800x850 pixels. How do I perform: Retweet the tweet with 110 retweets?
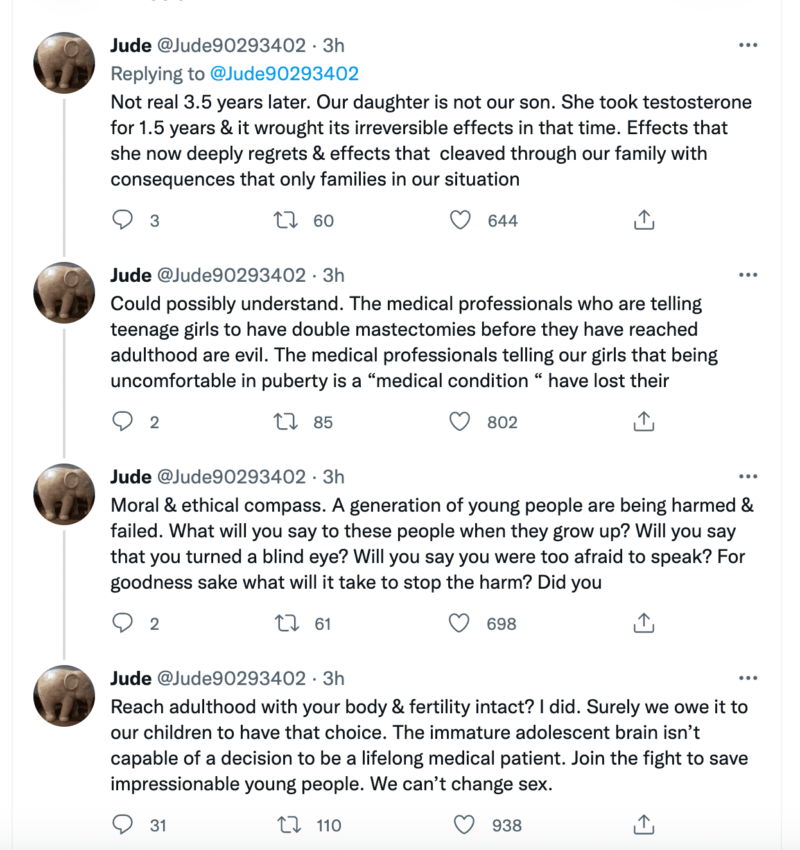tap(286, 824)
